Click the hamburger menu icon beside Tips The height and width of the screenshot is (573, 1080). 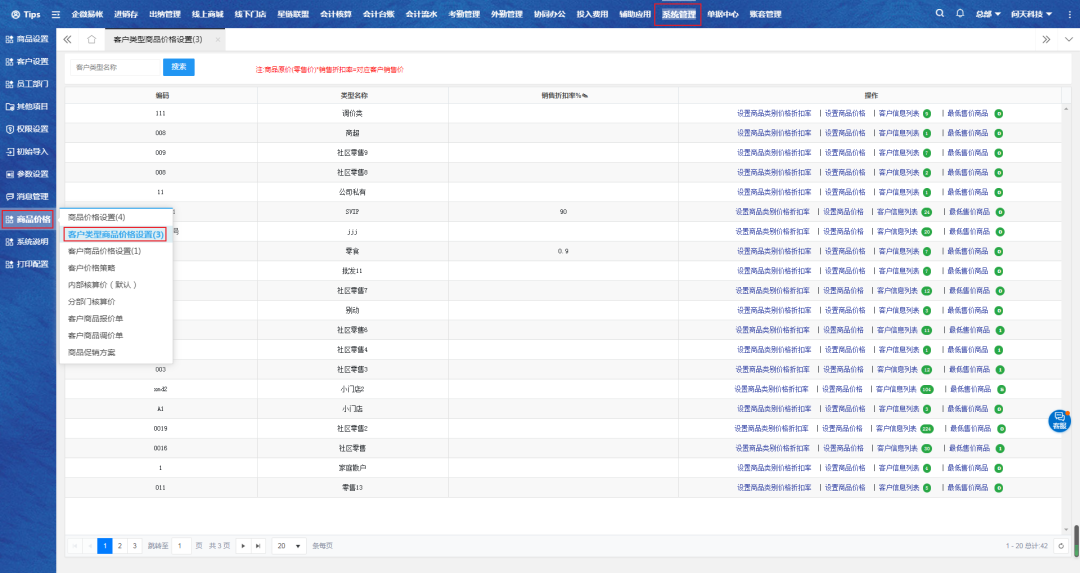click(x=56, y=15)
